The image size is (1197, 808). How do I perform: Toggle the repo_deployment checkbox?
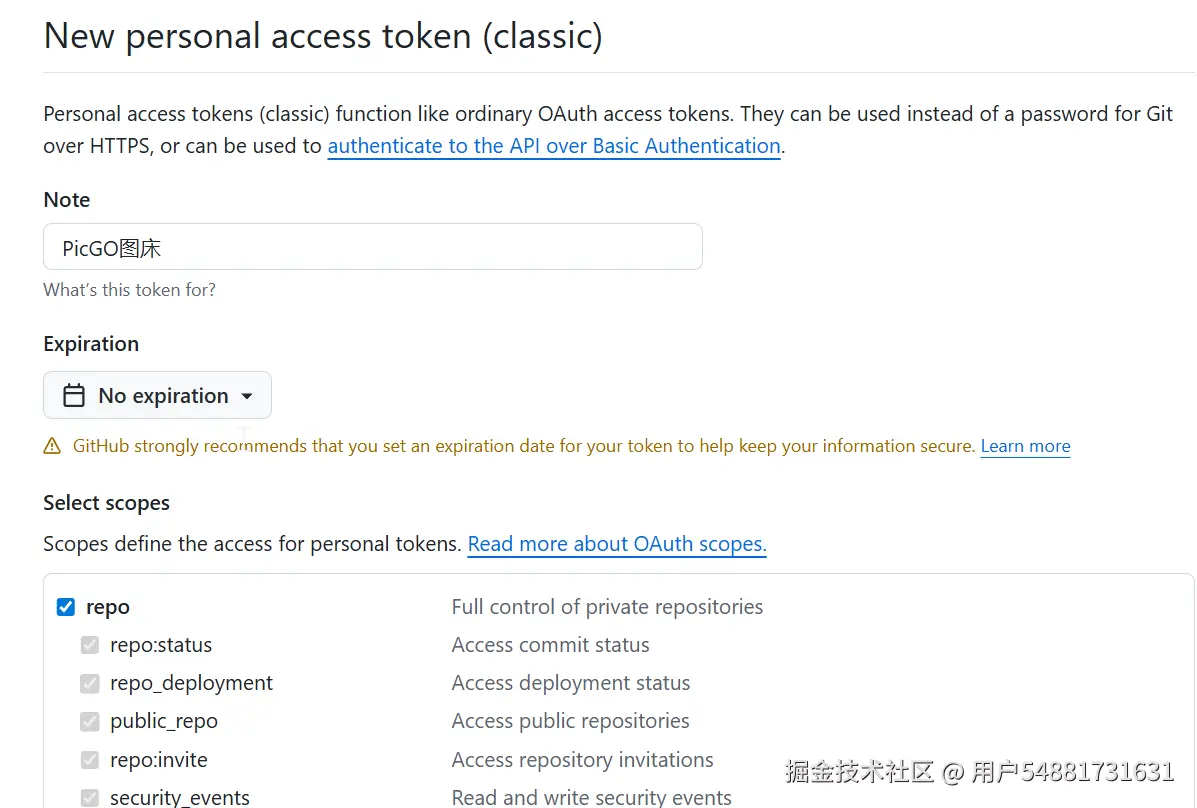[x=90, y=683]
